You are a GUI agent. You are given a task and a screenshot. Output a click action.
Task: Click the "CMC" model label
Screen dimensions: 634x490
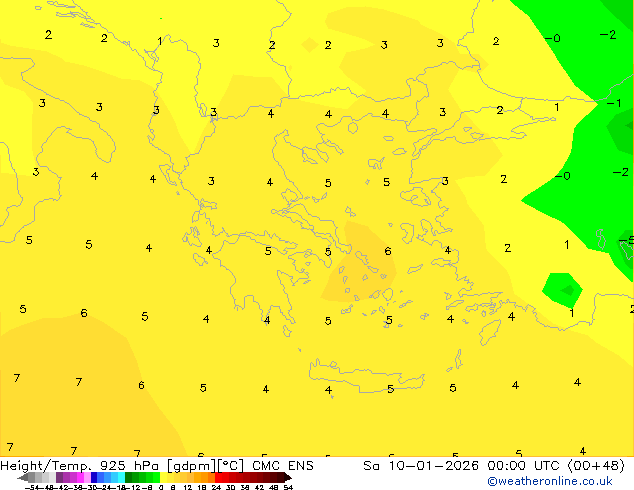pyautogui.click(x=266, y=466)
